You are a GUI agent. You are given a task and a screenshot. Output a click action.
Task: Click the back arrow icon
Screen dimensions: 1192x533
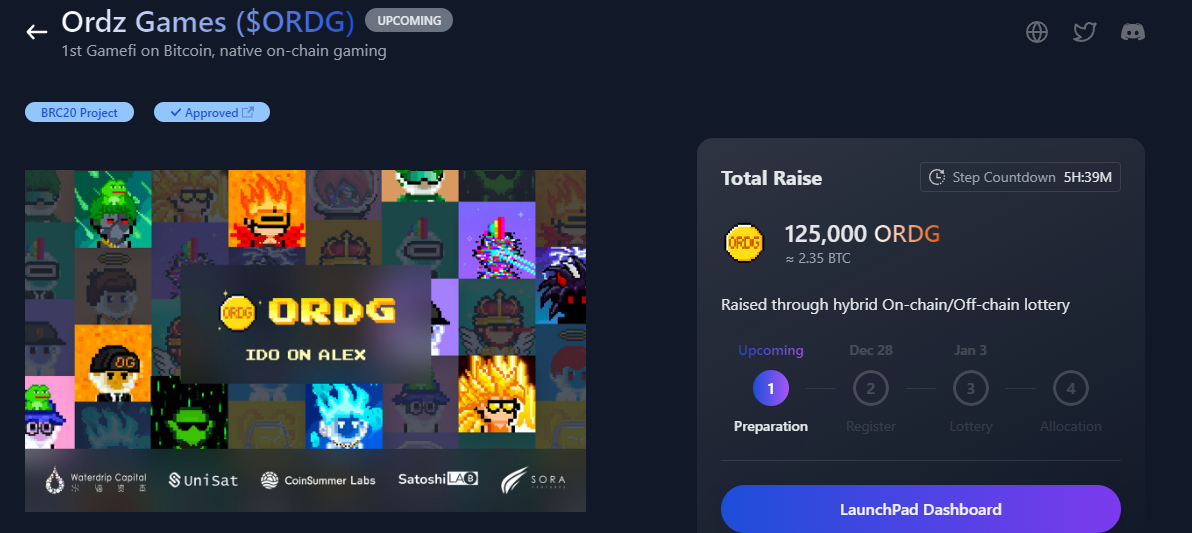36,31
